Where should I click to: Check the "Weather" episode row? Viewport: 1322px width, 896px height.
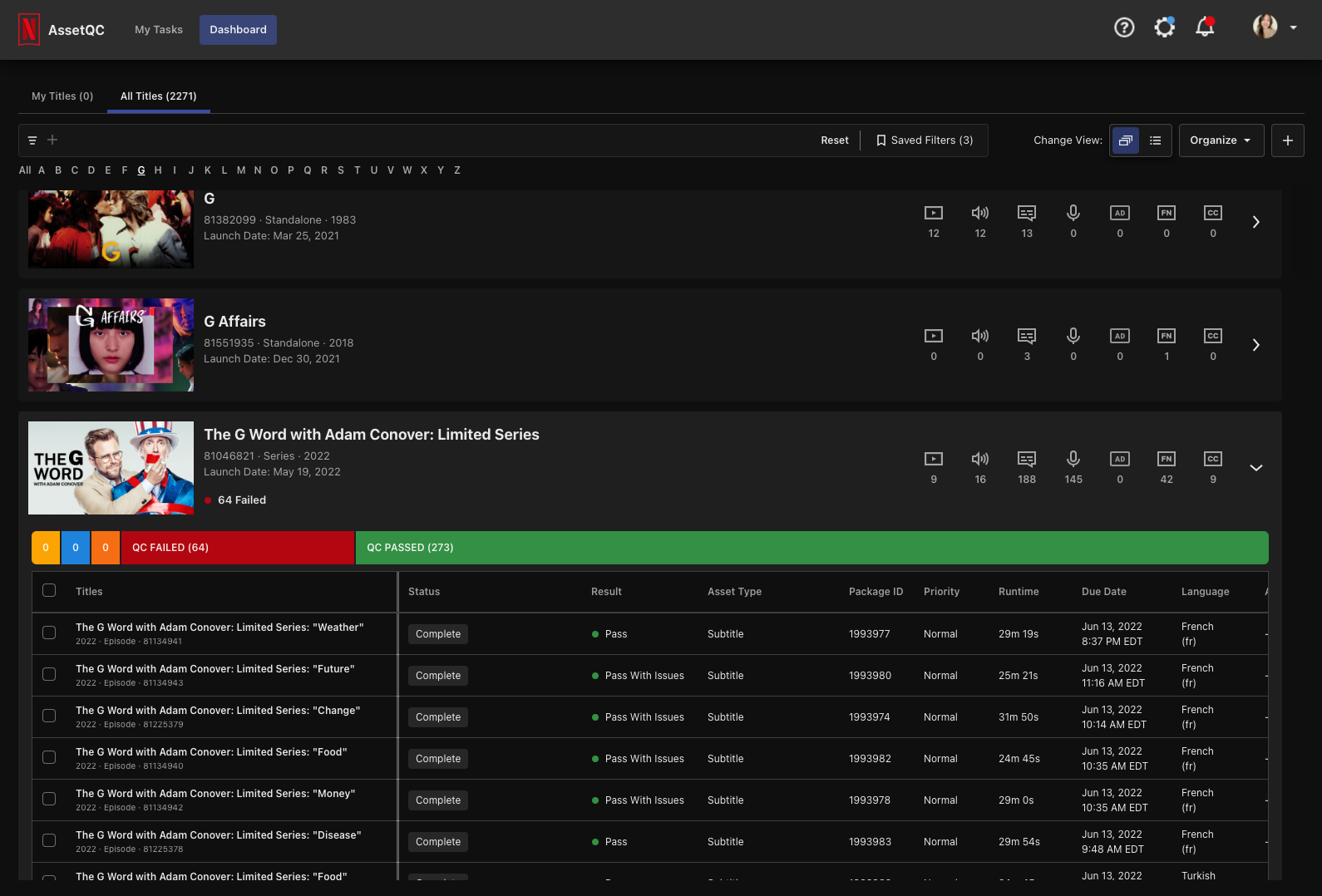click(49, 633)
